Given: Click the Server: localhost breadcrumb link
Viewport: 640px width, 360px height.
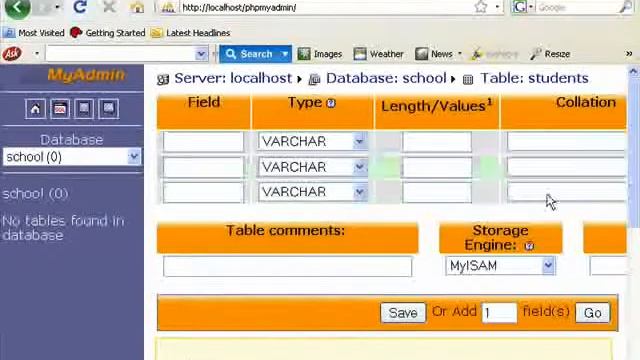Looking at the screenshot, I should point(233,78).
